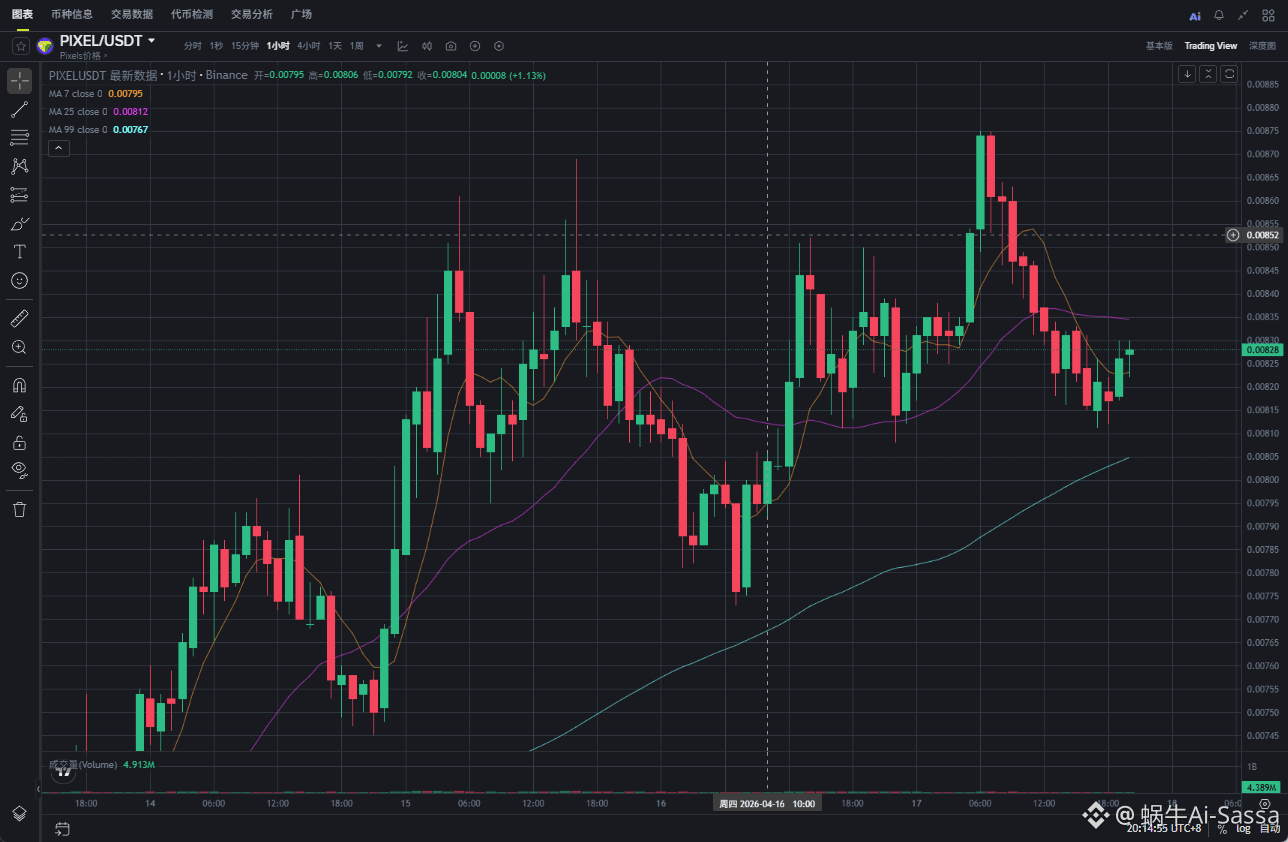Open the layout grid icon
The width and height of the screenshot is (1288, 842).
click(x=1268, y=15)
